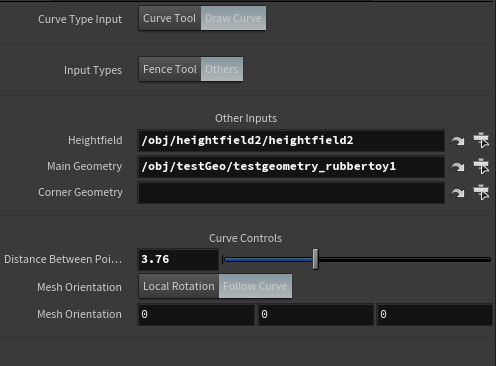
Task: Set Mesh Orientation to Local Rotation
Action: click(179, 286)
